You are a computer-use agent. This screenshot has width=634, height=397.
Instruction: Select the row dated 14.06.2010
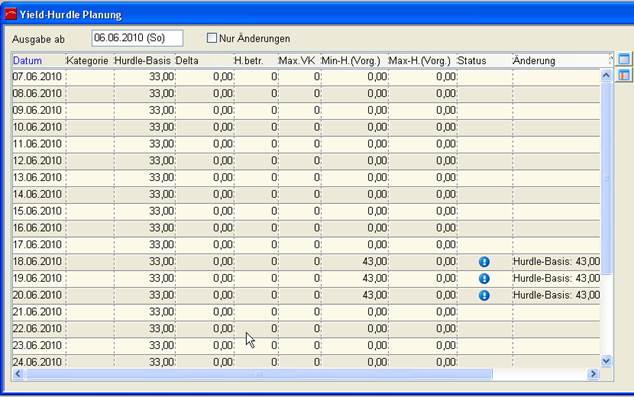pyautogui.click(x=306, y=194)
